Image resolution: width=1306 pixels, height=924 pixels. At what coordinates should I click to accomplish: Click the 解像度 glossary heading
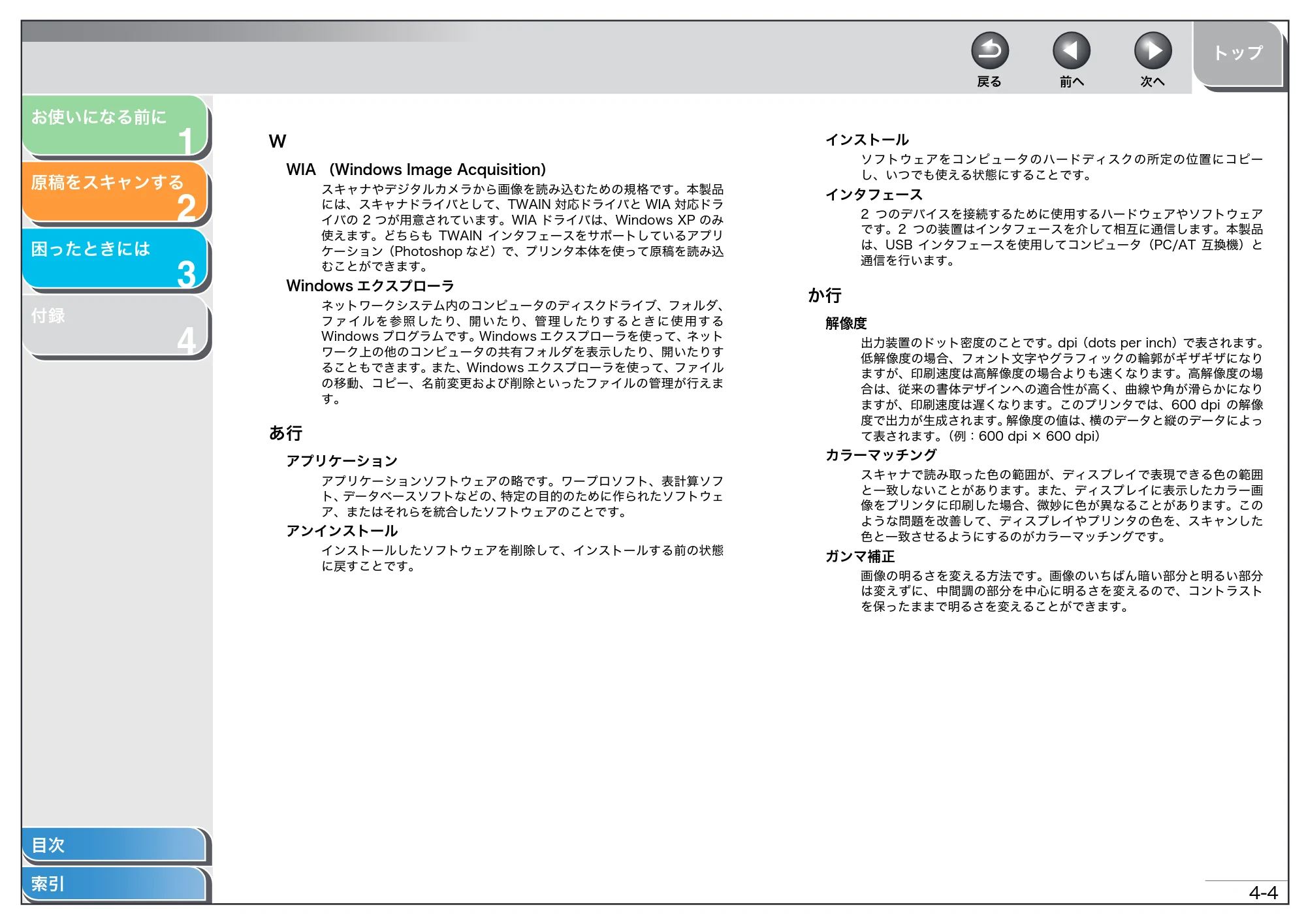click(x=846, y=323)
